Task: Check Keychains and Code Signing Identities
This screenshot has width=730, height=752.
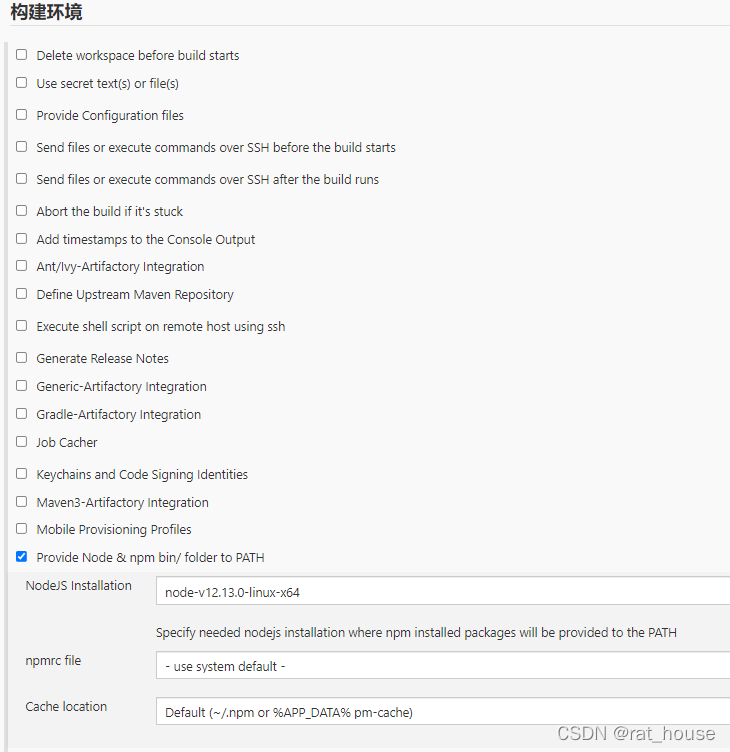Action: [22, 474]
